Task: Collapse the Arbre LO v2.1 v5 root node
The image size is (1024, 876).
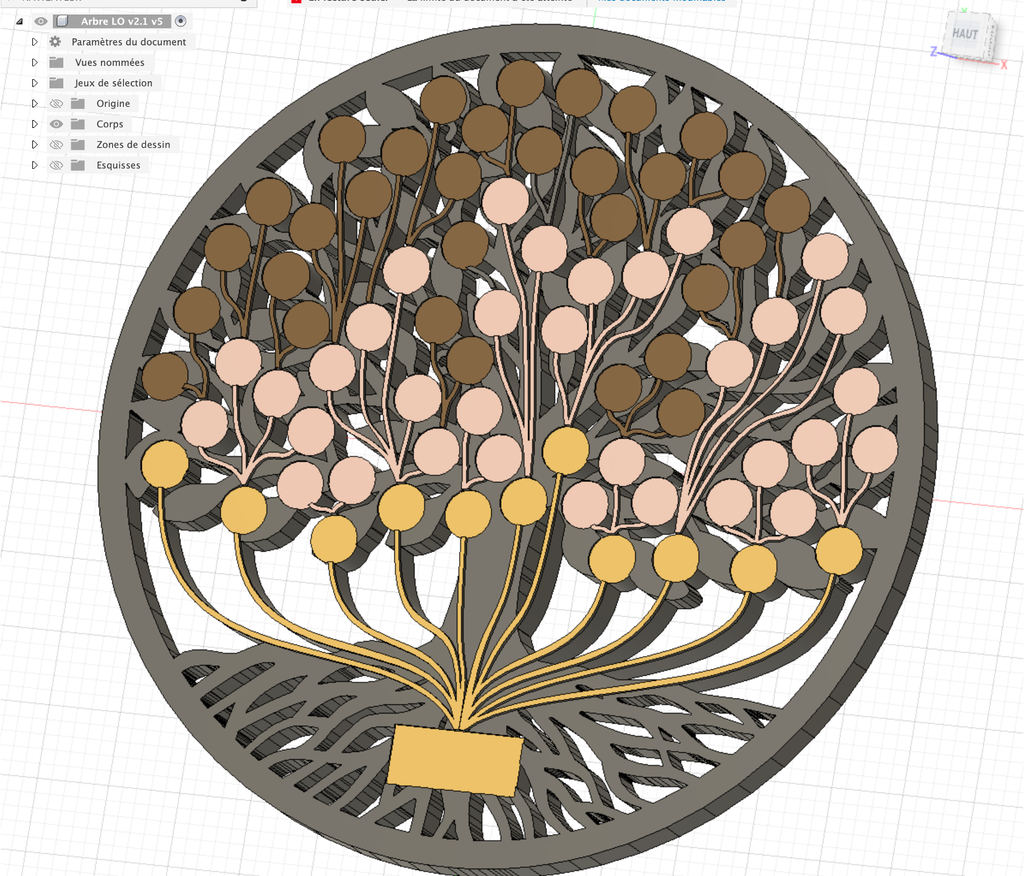Action: pos(20,22)
